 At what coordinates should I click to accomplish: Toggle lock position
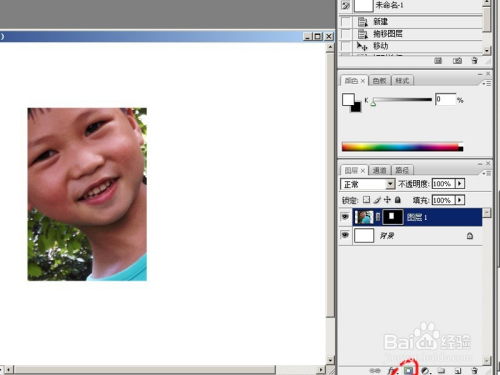pyautogui.click(x=387, y=200)
